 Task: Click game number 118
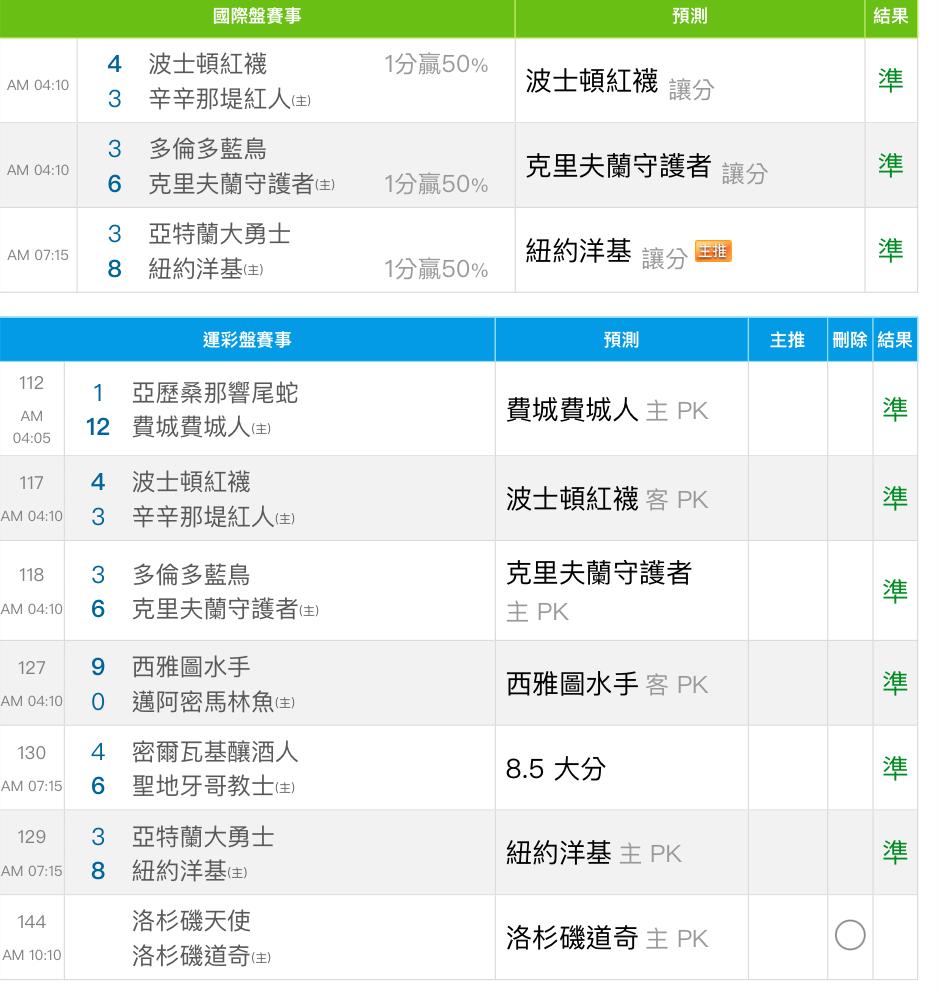click(31, 575)
